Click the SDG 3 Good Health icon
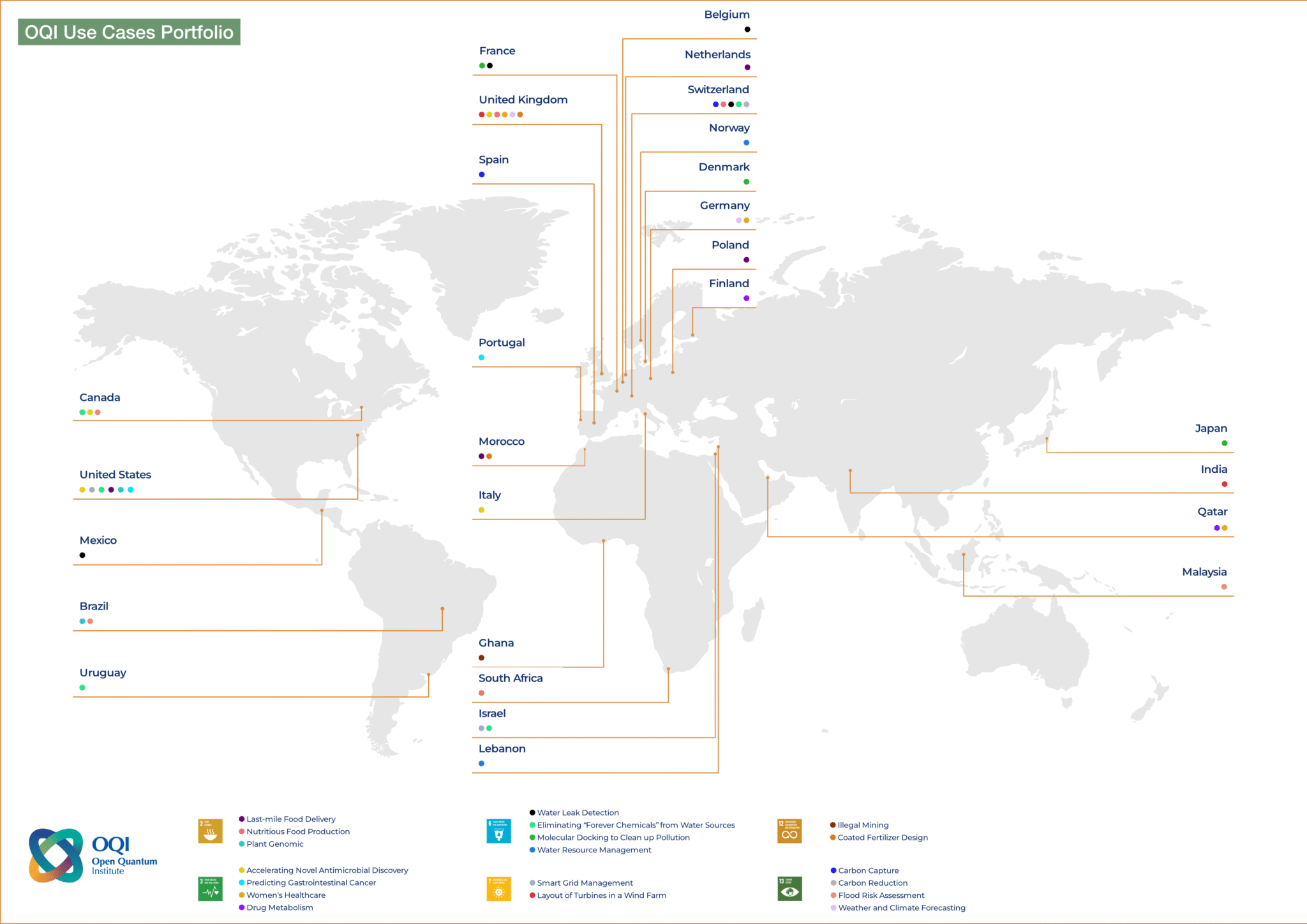The width and height of the screenshot is (1307, 924). (211, 888)
